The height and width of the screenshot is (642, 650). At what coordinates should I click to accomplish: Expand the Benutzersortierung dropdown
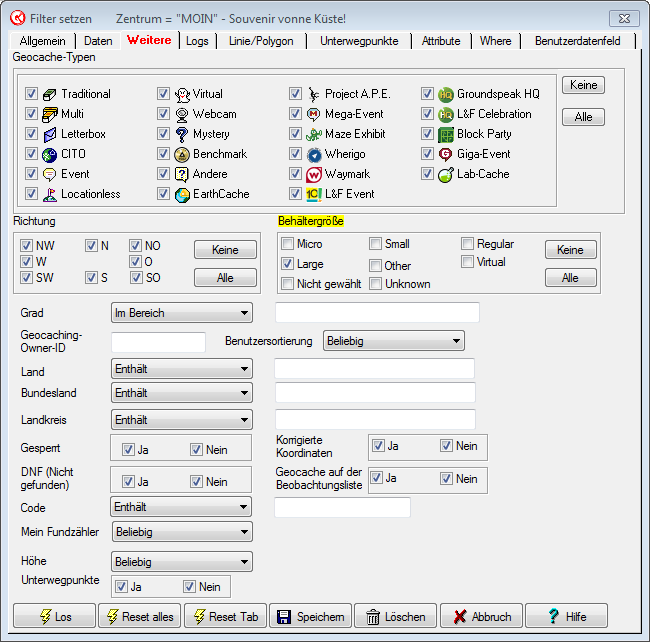[x=394, y=341]
